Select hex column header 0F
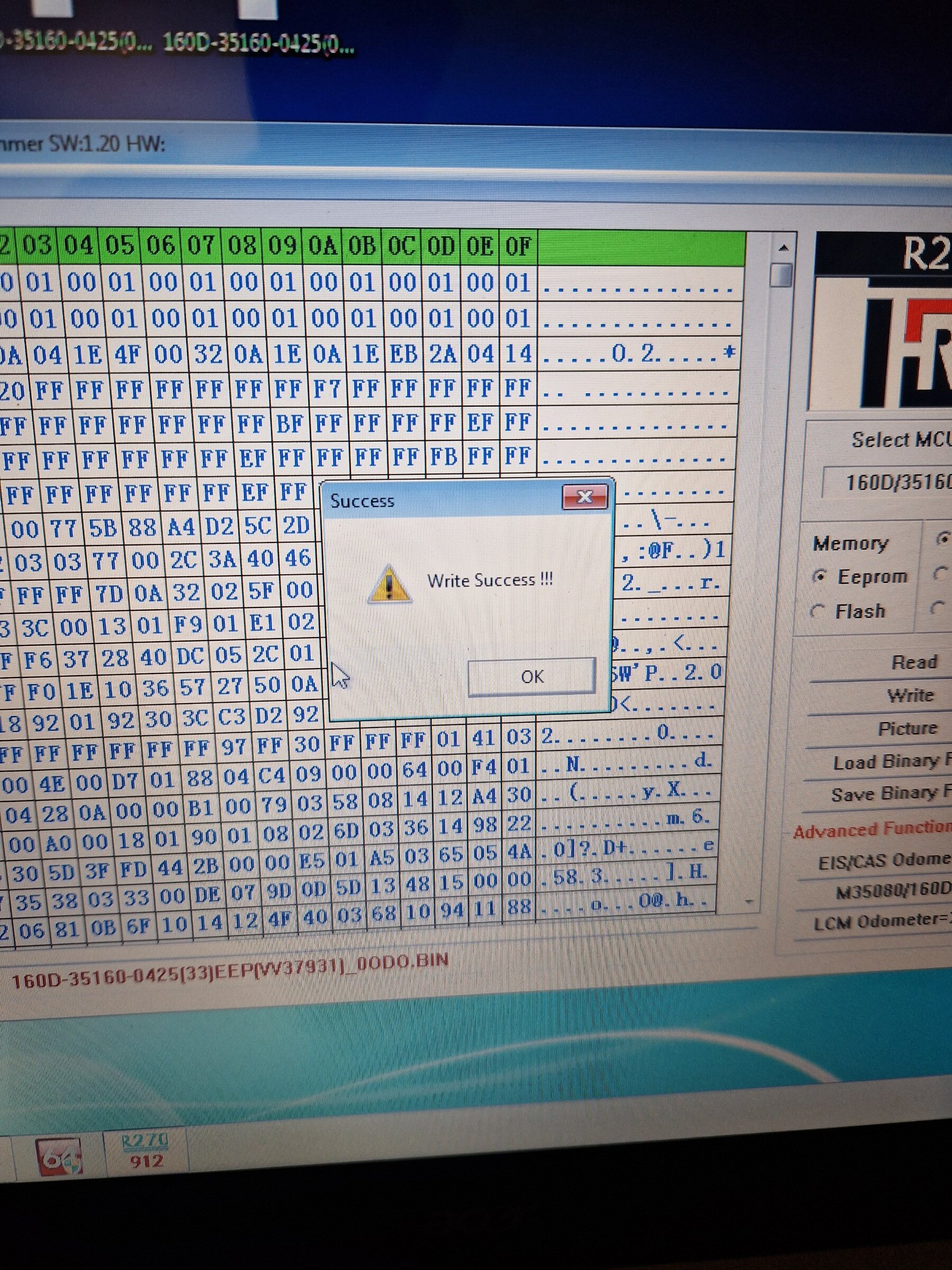 (x=518, y=247)
